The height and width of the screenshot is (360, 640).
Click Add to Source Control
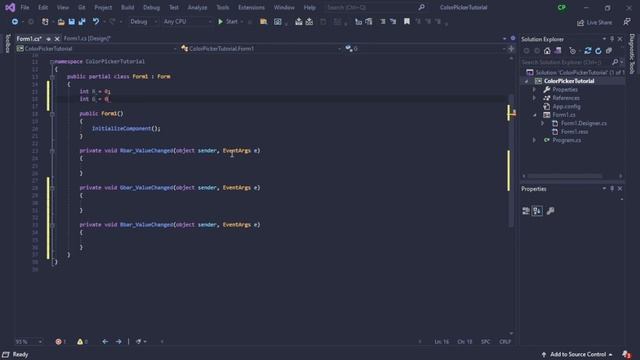coord(577,354)
